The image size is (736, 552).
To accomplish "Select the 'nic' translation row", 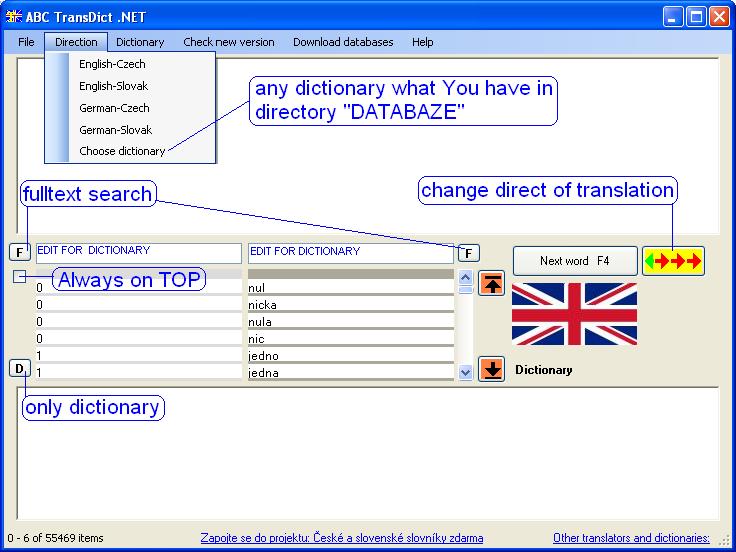I will point(351,338).
